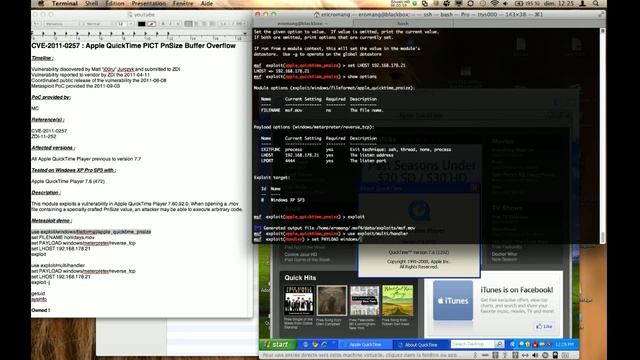Click the battery status icon

click(x=519, y=4)
